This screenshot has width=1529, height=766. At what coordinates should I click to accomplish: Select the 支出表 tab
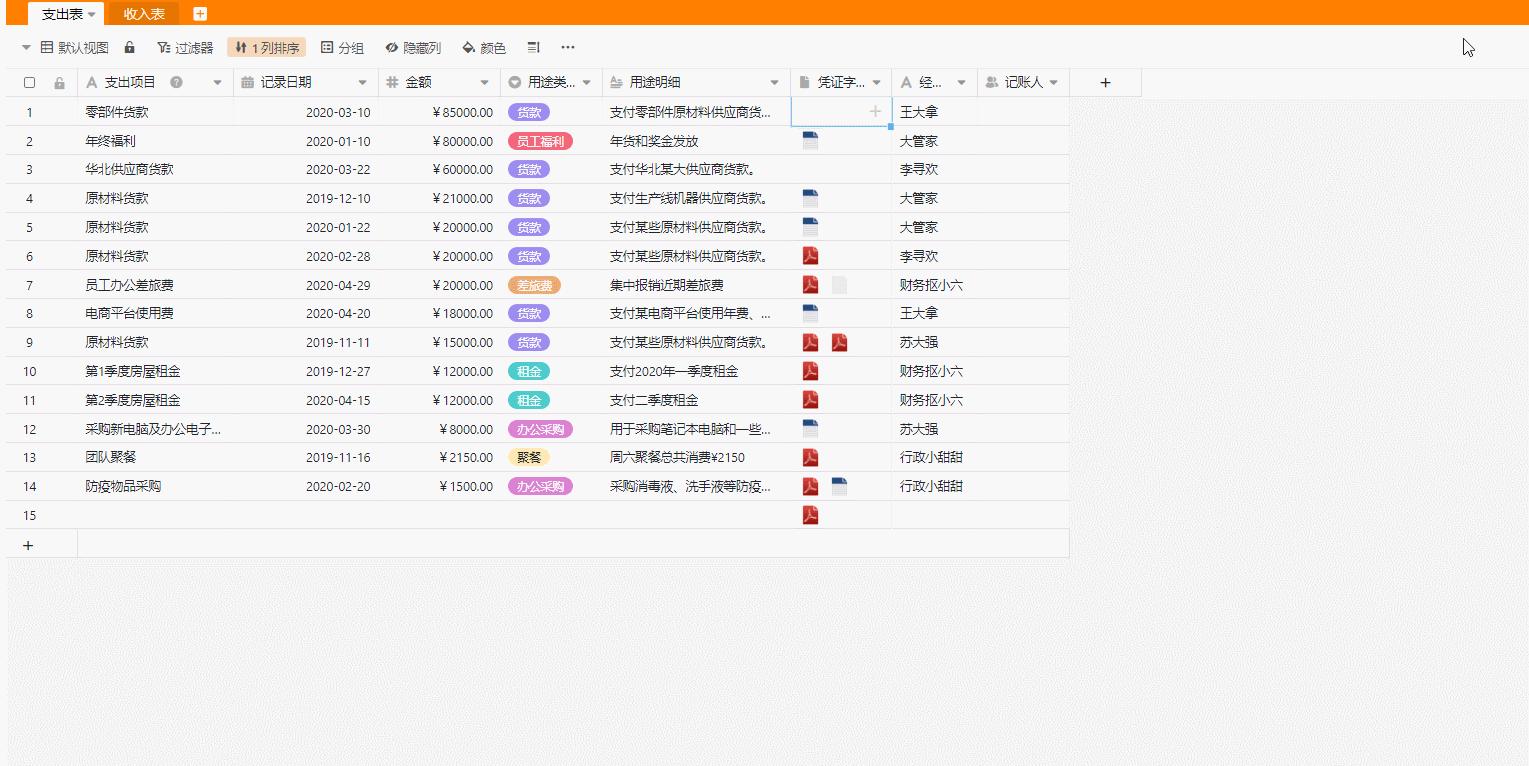point(62,13)
